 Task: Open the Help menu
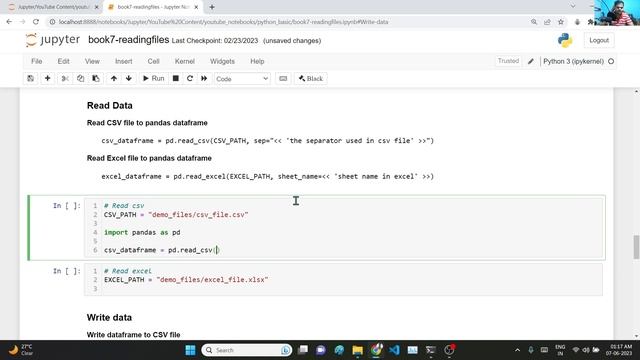(x=257, y=61)
